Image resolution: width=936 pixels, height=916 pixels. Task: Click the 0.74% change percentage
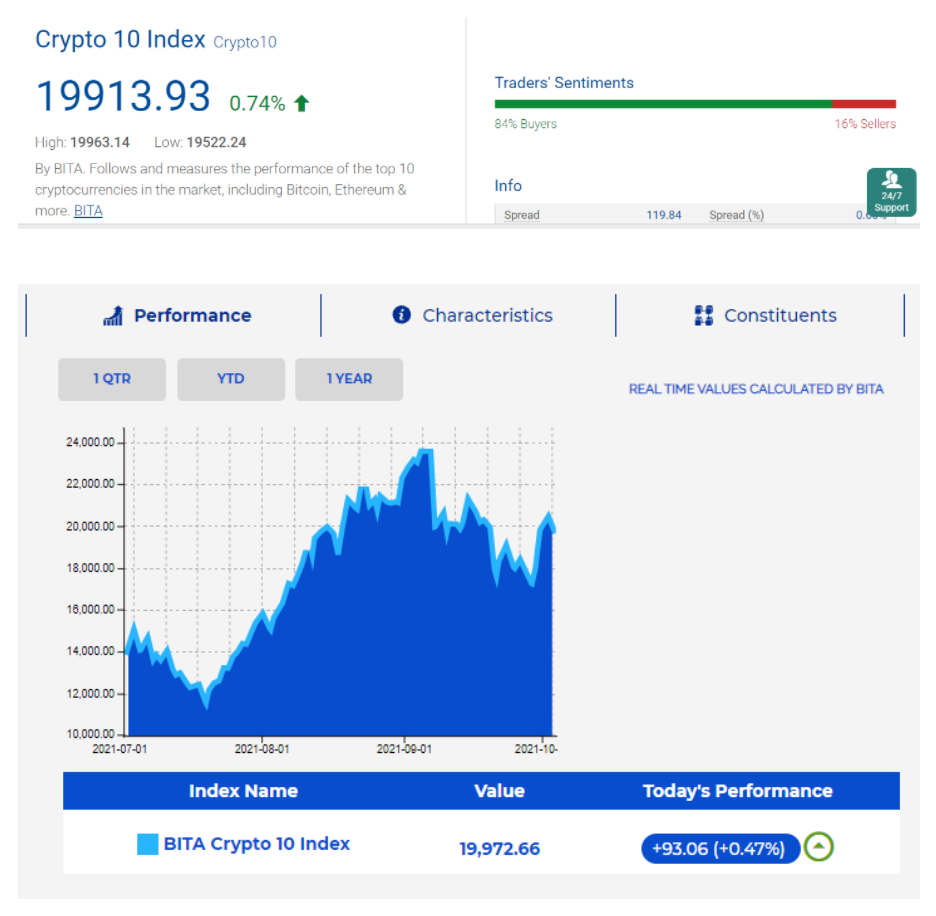pos(257,103)
